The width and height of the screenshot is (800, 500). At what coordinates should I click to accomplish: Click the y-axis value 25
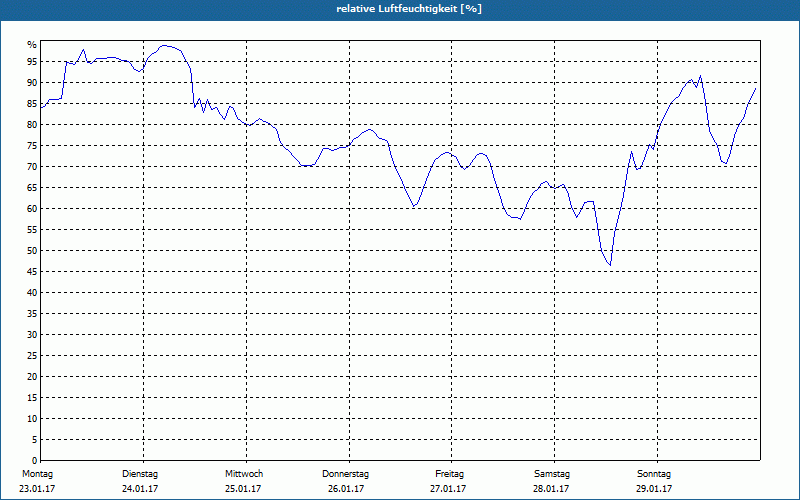(32, 356)
